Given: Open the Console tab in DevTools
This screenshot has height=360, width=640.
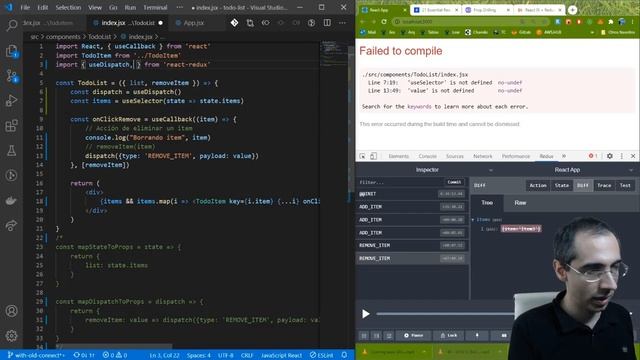Looking at the screenshot, I should pos(427,156).
